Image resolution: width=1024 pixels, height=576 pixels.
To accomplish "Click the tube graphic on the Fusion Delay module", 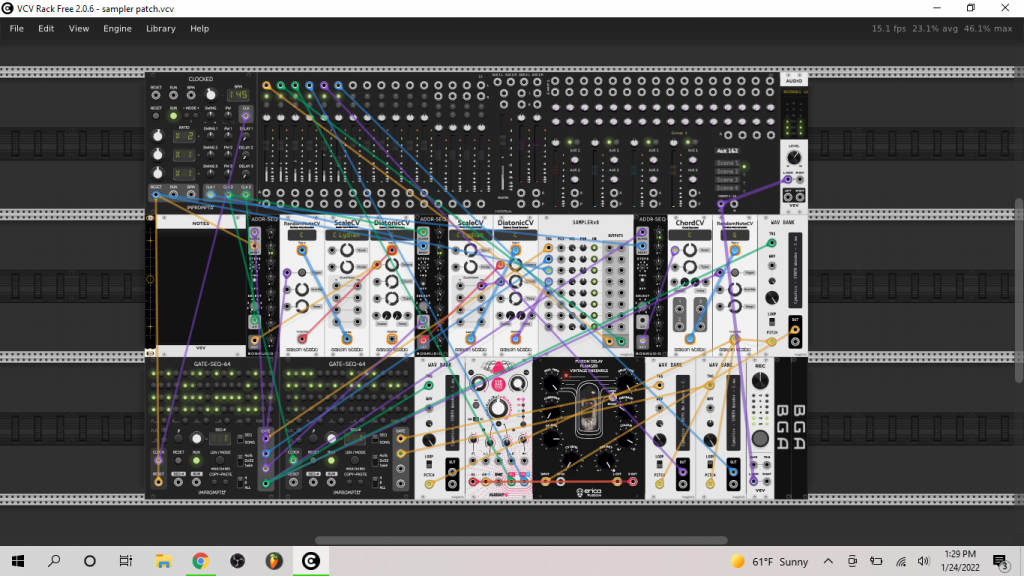I will pyautogui.click(x=589, y=411).
